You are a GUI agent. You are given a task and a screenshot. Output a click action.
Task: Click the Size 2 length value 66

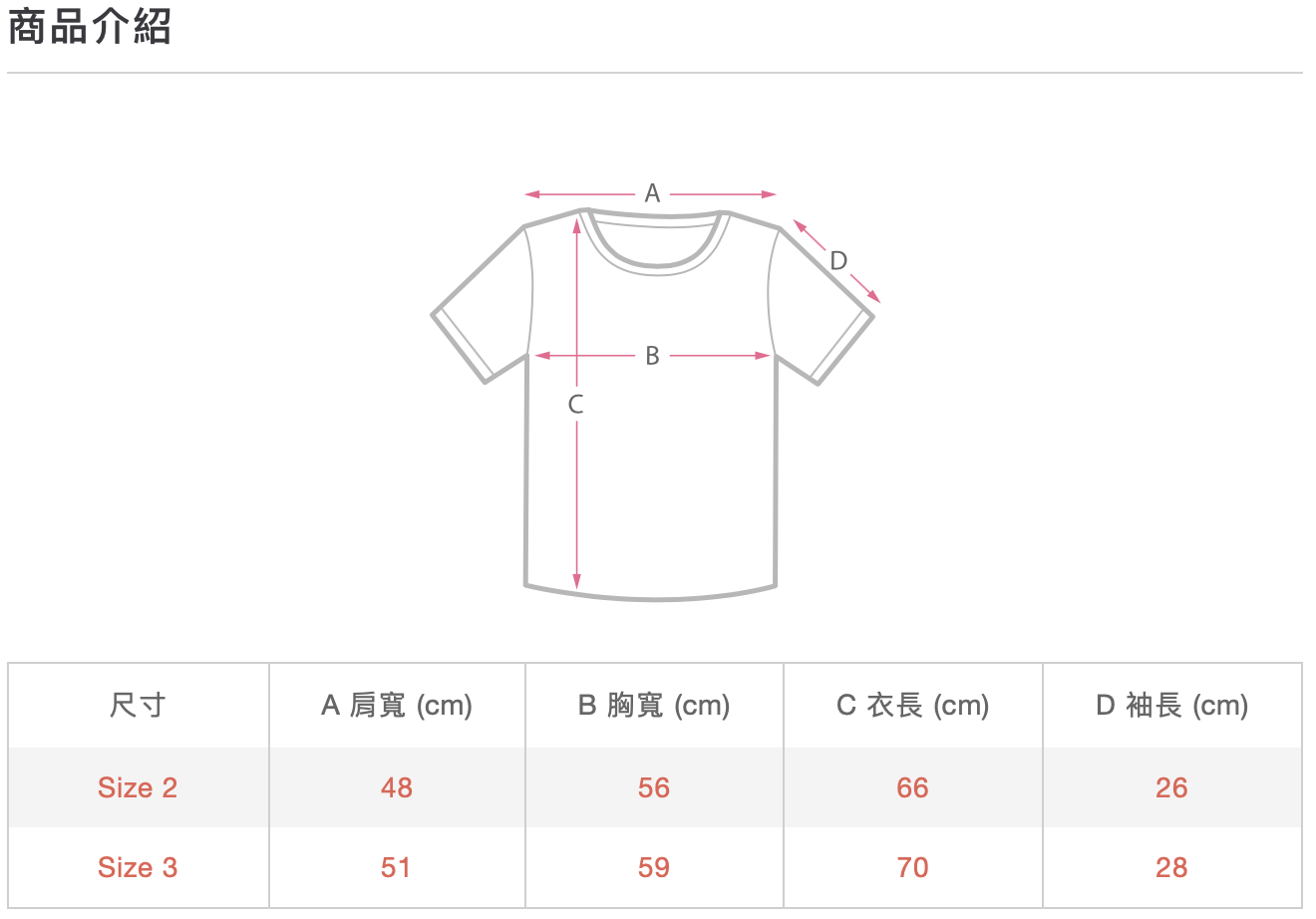(913, 787)
